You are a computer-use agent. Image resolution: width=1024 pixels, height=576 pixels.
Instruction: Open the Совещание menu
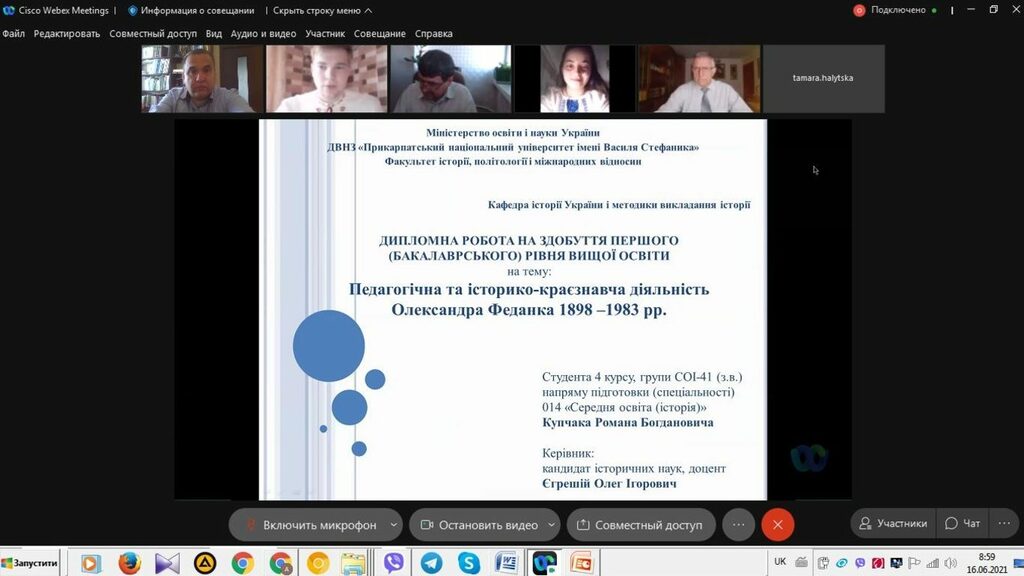pyautogui.click(x=379, y=33)
